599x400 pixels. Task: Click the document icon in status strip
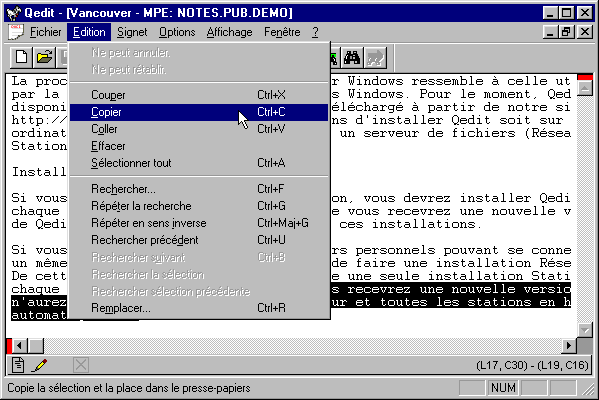tap(18, 365)
